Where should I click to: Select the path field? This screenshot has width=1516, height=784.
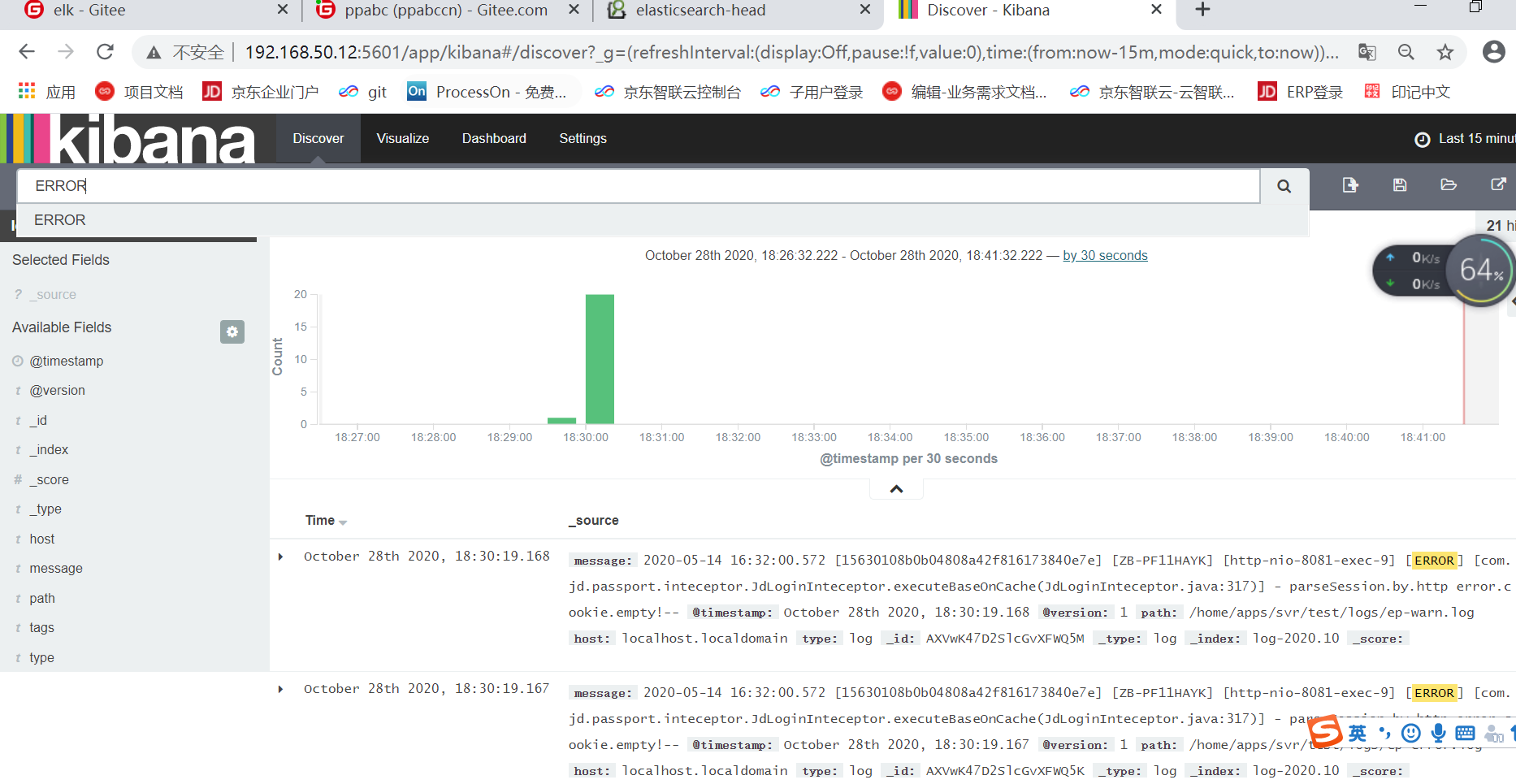point(42,599)
